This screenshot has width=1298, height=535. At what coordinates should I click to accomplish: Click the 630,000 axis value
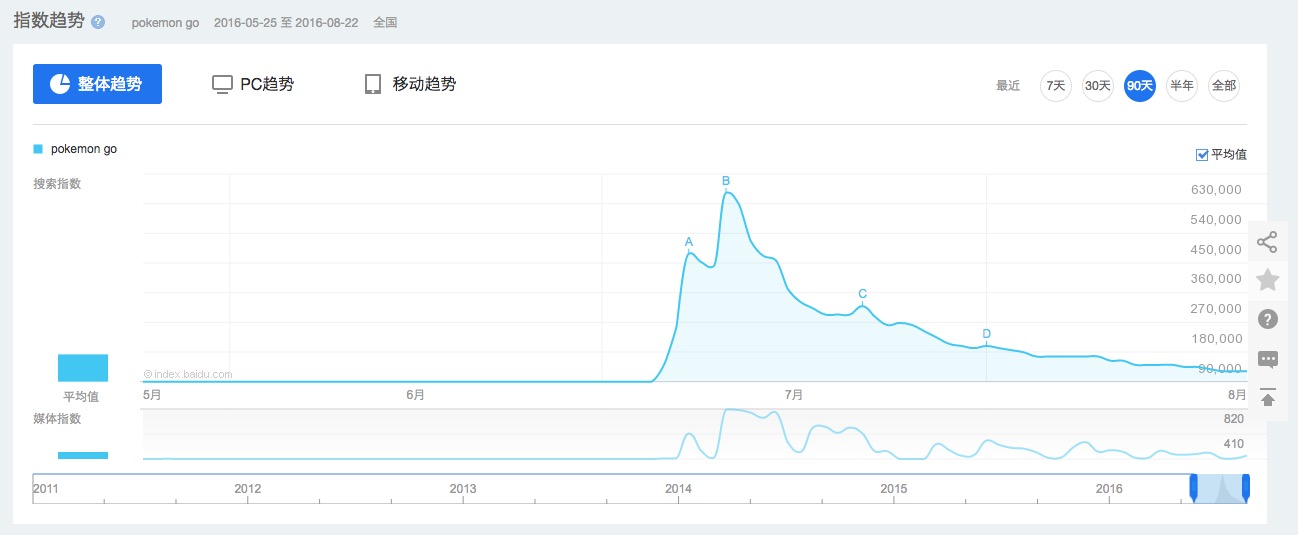pyautogui.click(x=1215, y=190)
